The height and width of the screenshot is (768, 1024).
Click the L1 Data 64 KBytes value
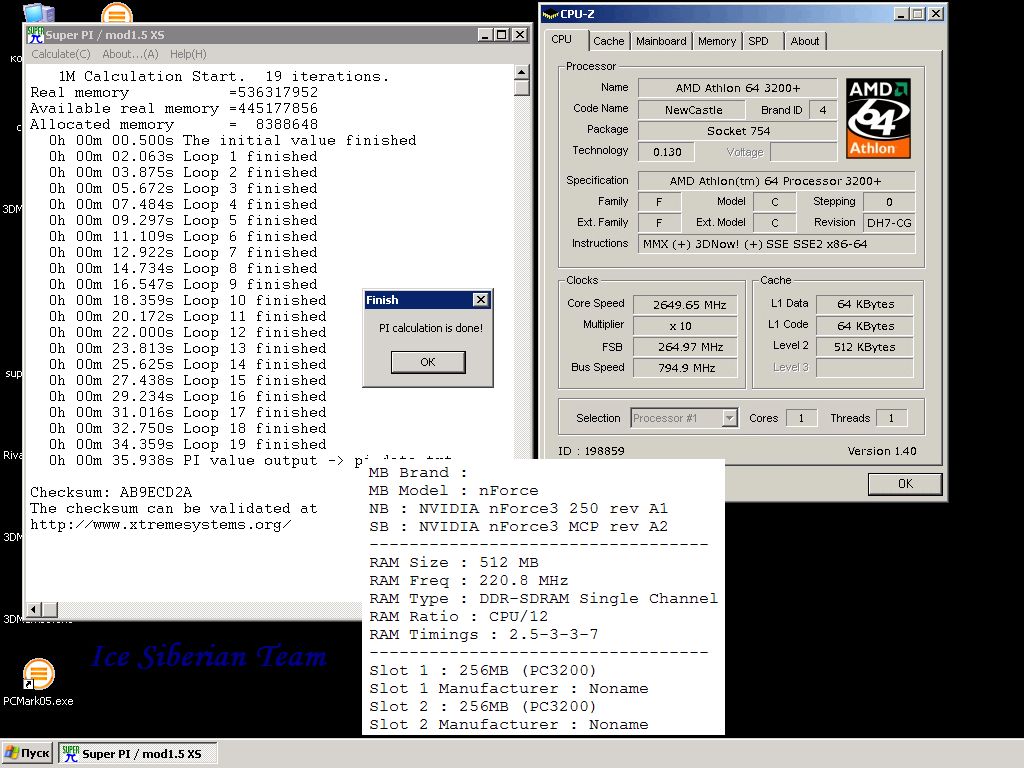(x=865, y=304)
